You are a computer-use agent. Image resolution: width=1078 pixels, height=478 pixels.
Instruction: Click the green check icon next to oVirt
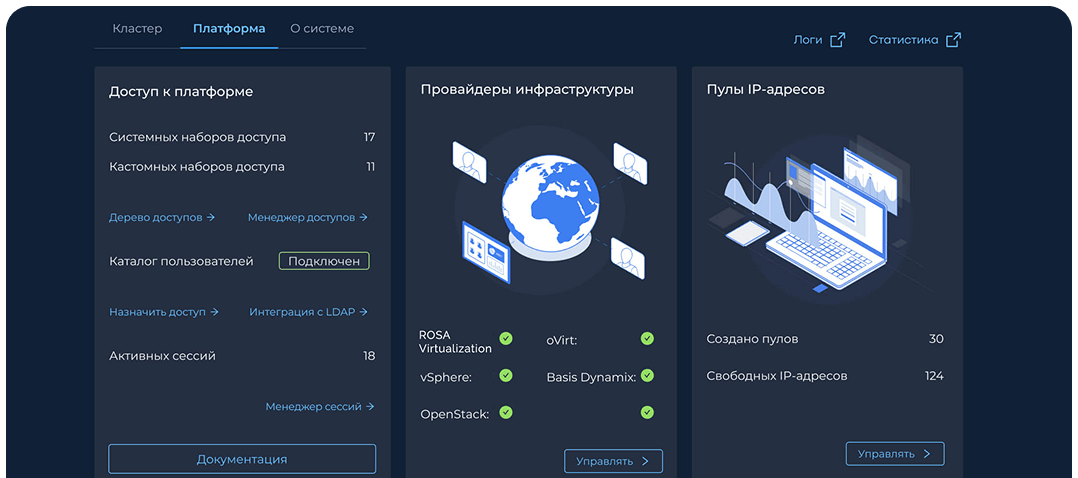647,339
